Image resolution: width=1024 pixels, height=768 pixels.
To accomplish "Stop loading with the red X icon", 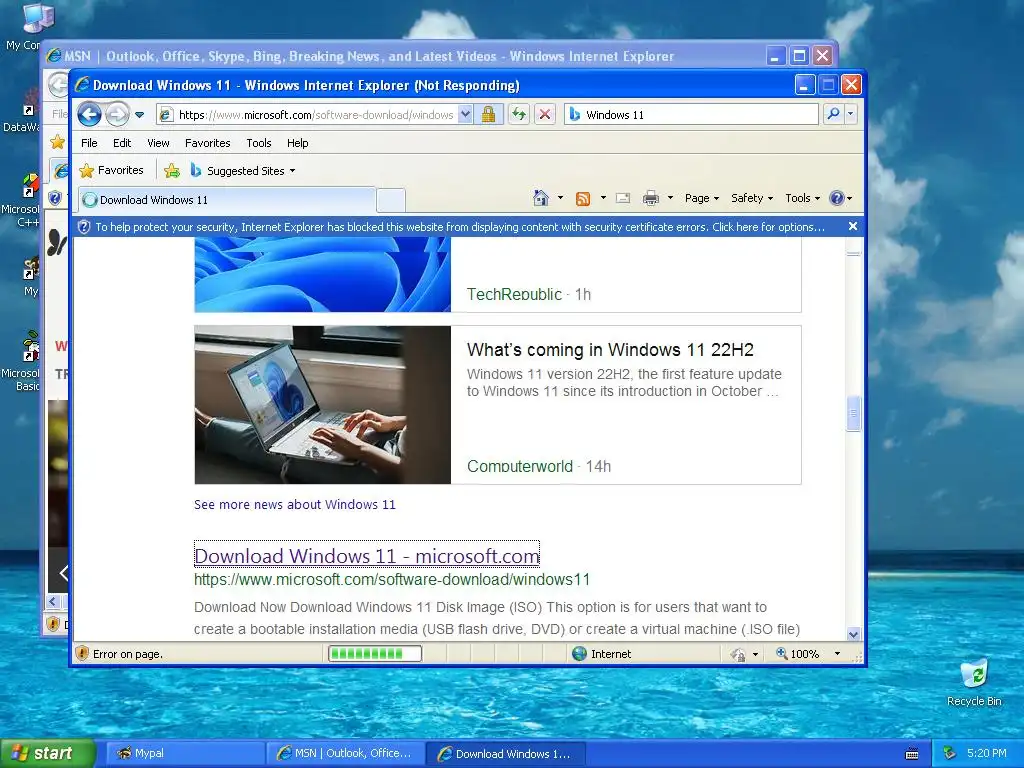I will (544, 115).
